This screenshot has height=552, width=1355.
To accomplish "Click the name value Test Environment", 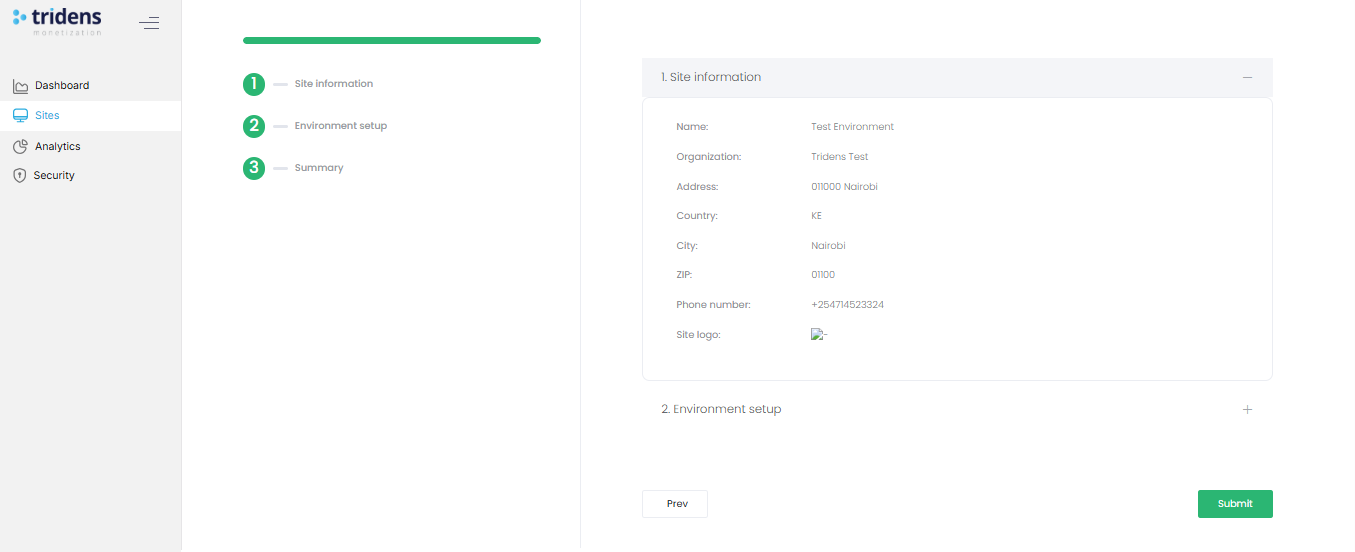I will pyautogui.click(x=853, y=127).
